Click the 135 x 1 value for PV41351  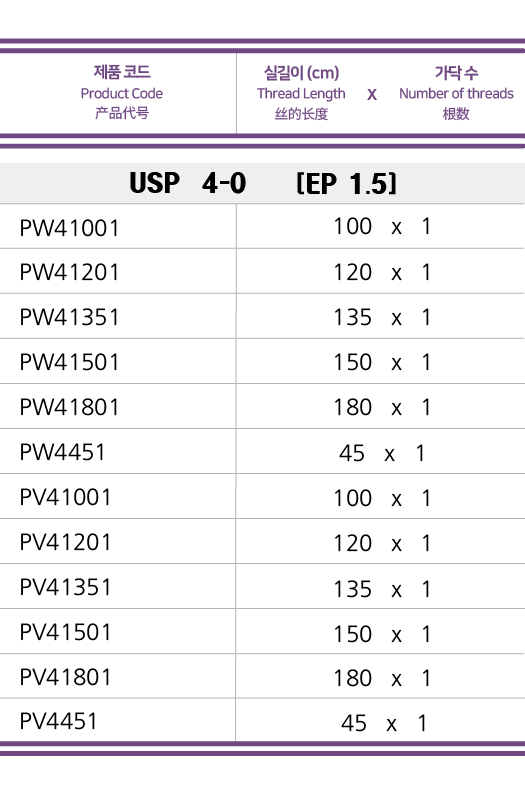382,589
